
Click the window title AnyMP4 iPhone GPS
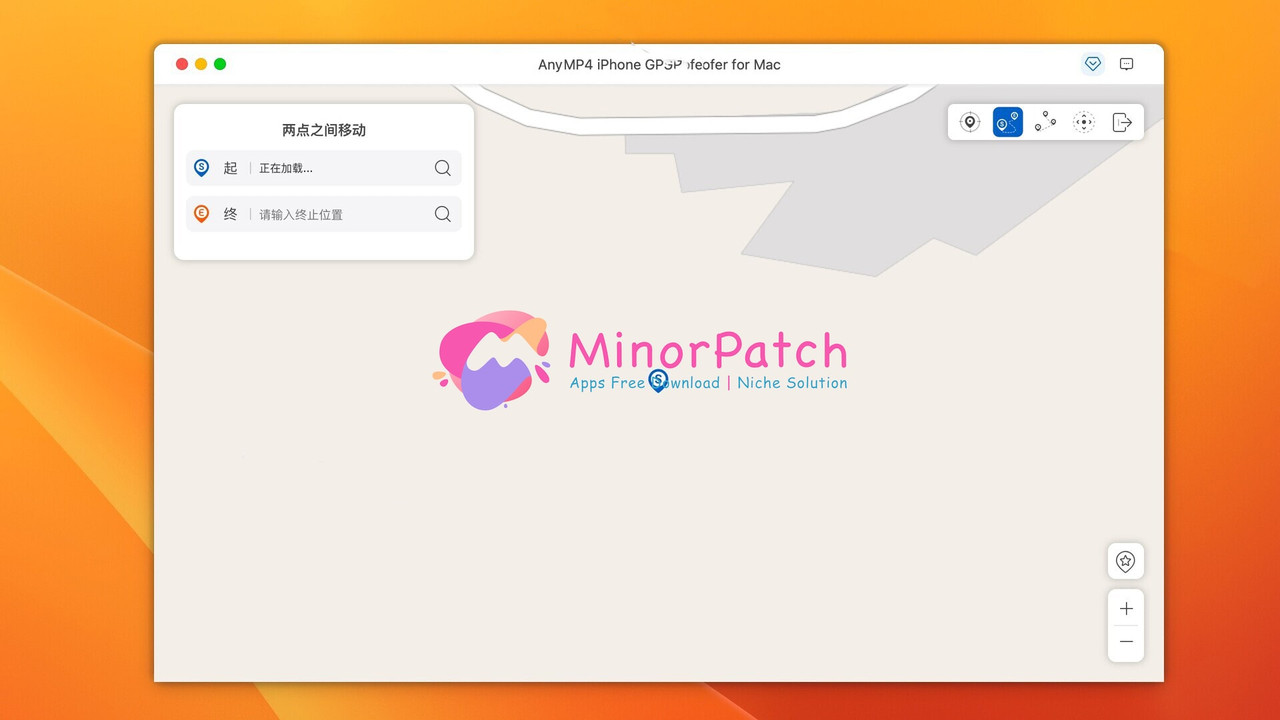pyautogui.click(x=659, y=64)
